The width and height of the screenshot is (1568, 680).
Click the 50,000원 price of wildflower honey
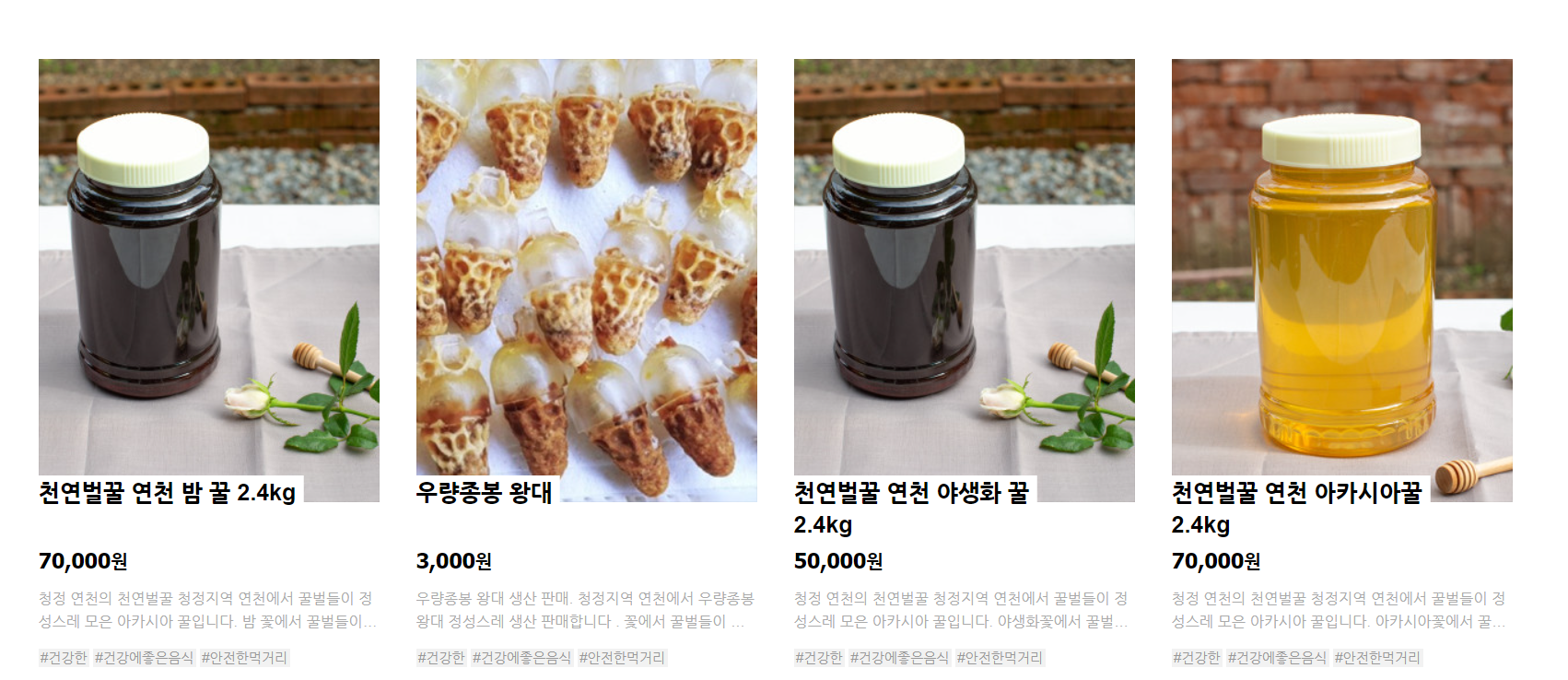(838, 561)
